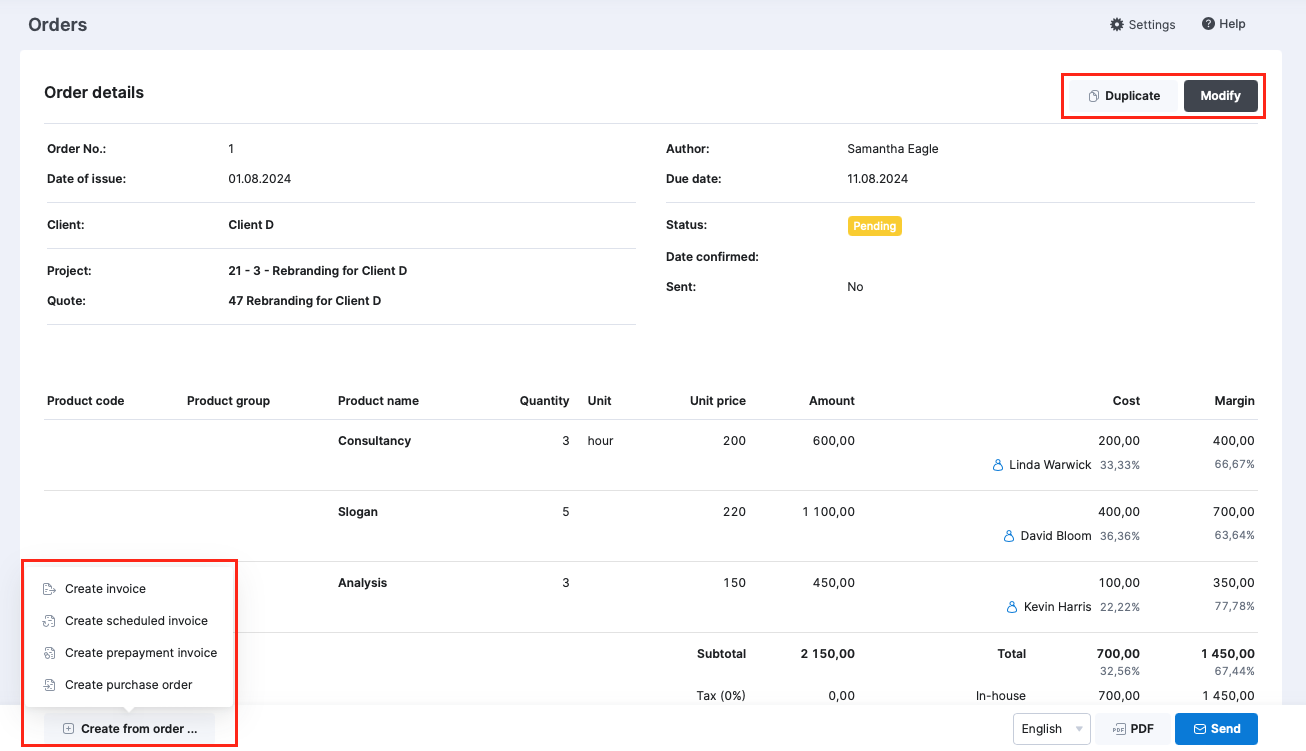Open Client D client link
The height and width of the screenshot is (751, 1306).
[251, 225]
